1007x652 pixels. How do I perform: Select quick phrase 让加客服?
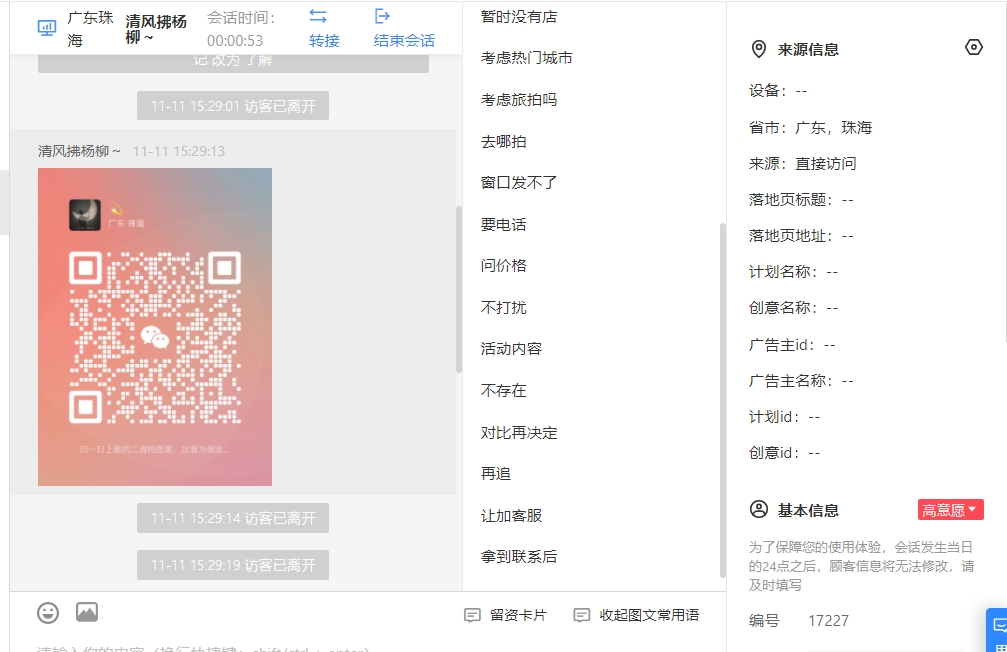tap(511, 515)
